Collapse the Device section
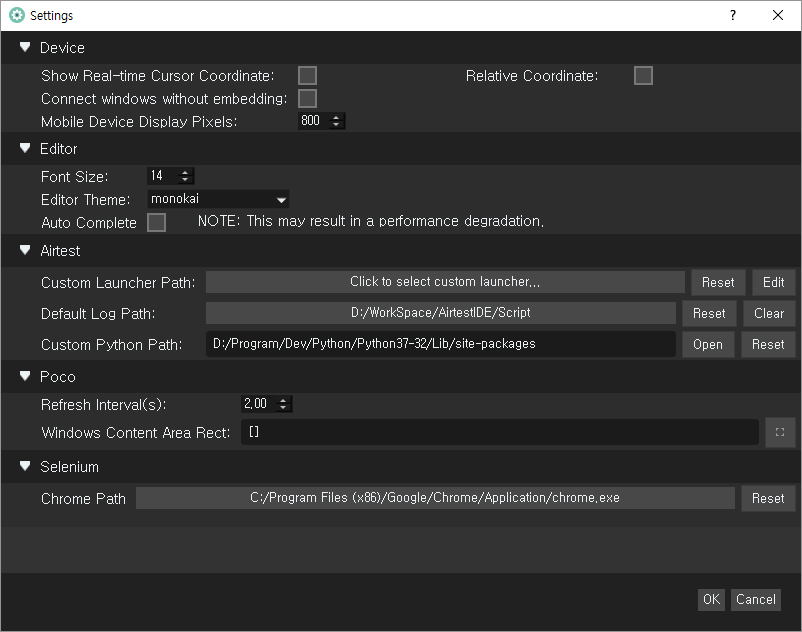 coord(25,47)
